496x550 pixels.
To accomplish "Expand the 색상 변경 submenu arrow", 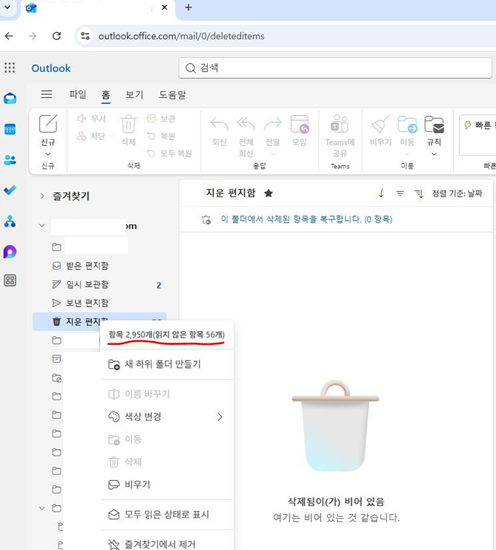I will (220, 417).
